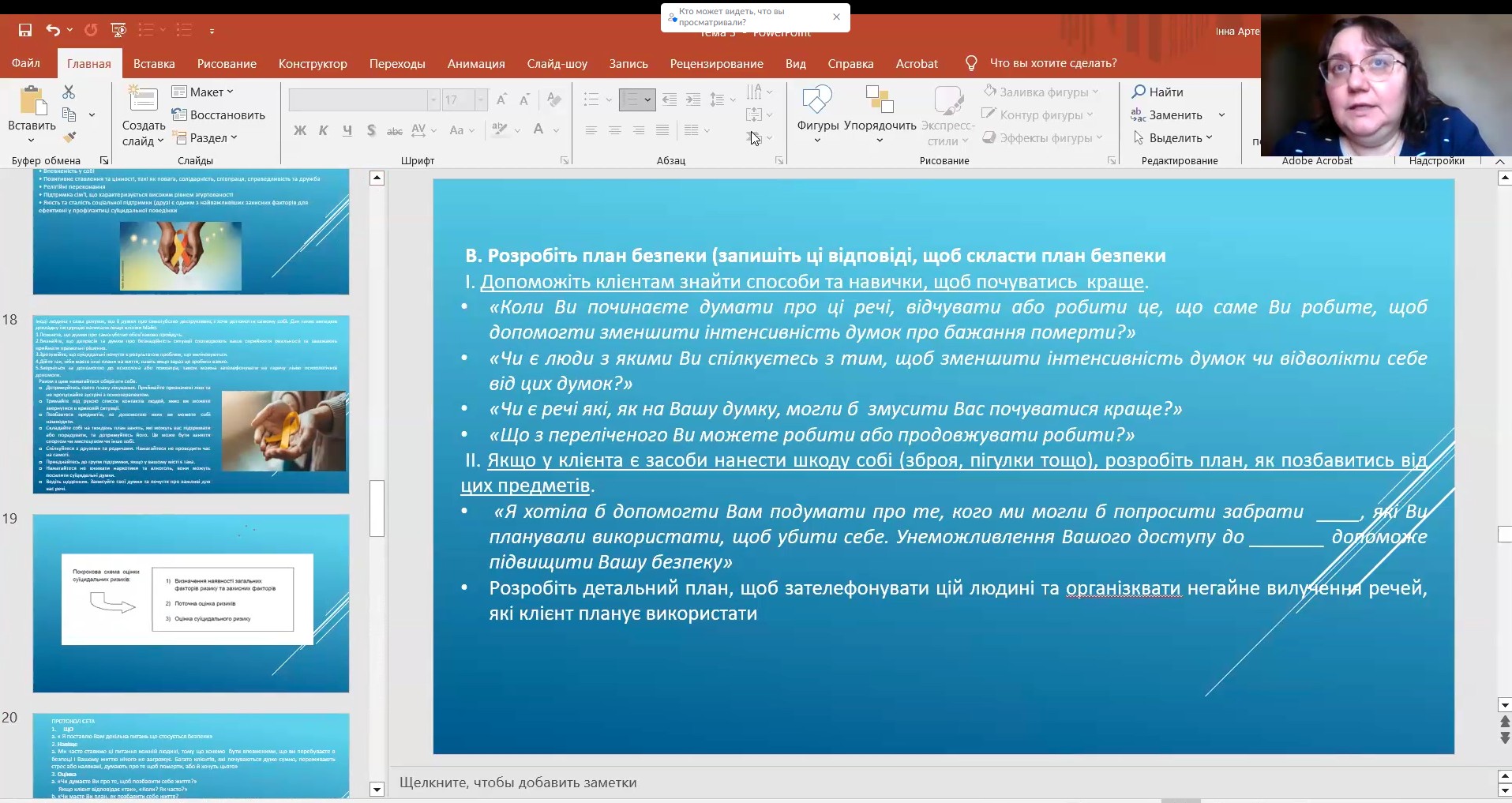Viewport: 1512px width, 803px height.
Task: Open the Анимация ribbon tab
Action: point(475,63)
